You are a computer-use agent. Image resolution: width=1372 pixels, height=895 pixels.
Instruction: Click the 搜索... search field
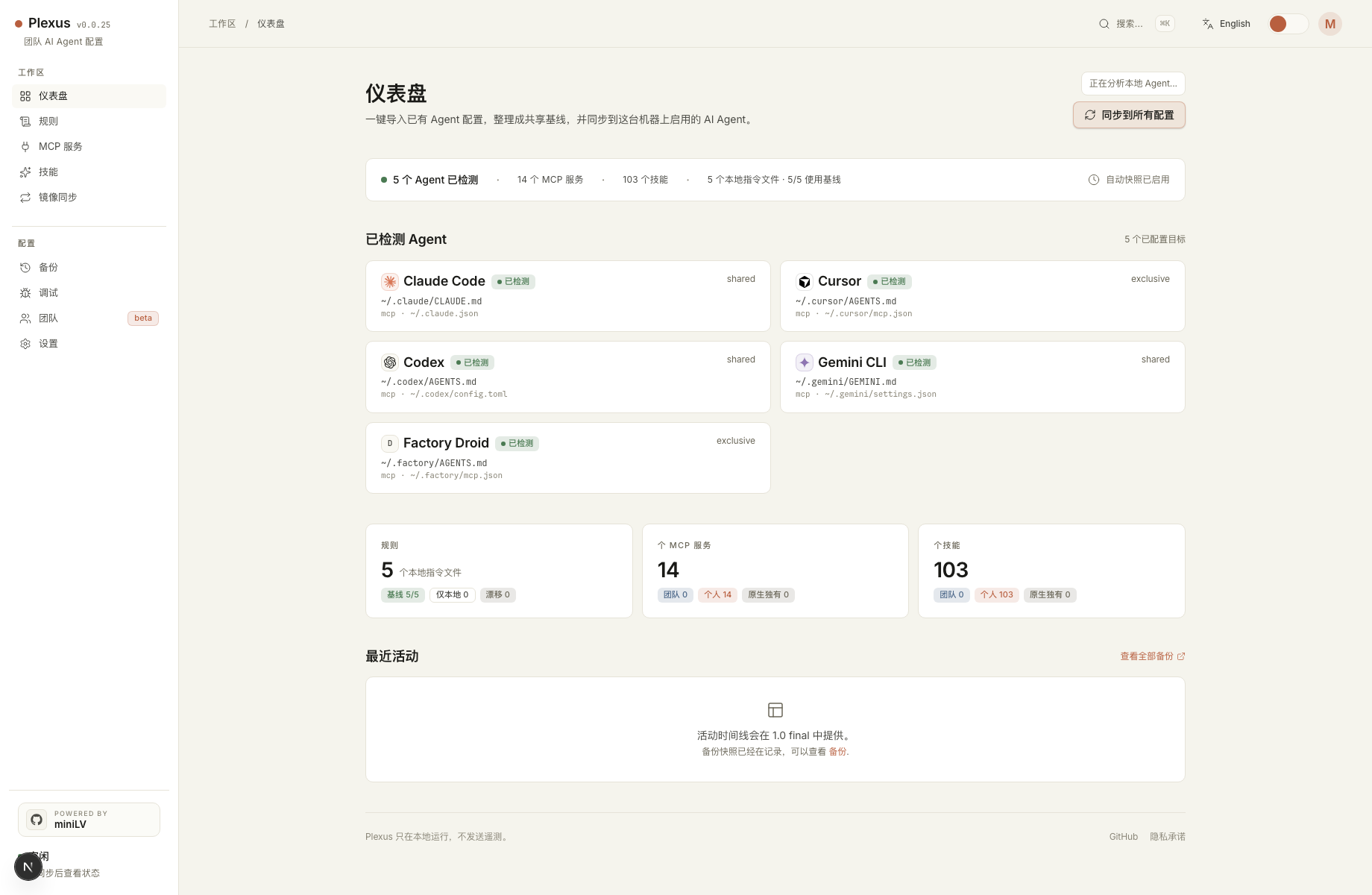(x=1136, y=24)
